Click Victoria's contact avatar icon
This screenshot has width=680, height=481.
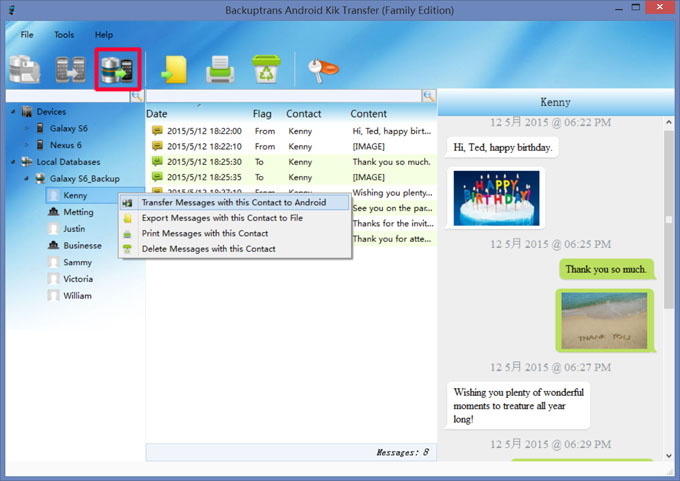(53, 278)
